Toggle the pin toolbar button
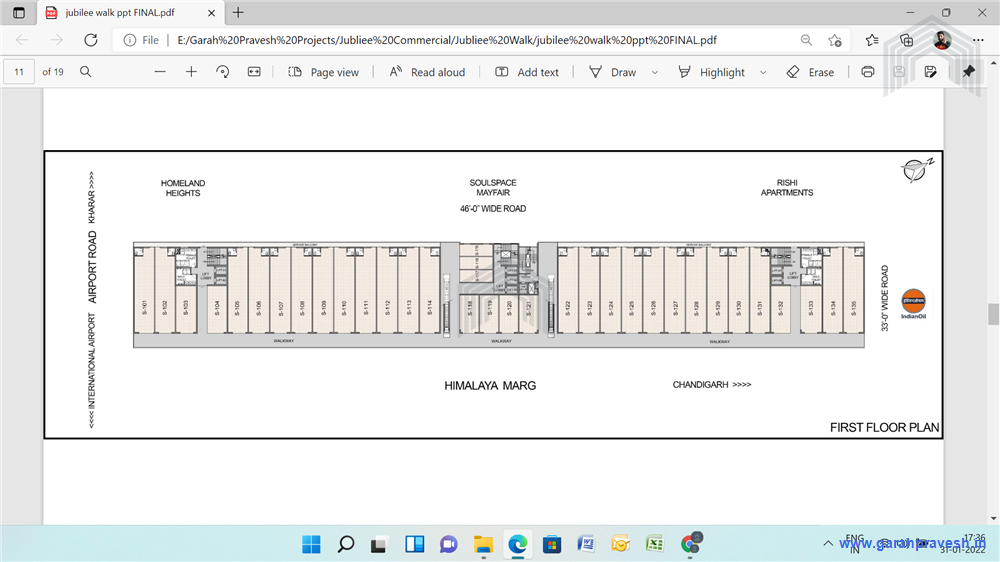The width and height of the screenshot is (1000, 562). (x=968, y=72)
